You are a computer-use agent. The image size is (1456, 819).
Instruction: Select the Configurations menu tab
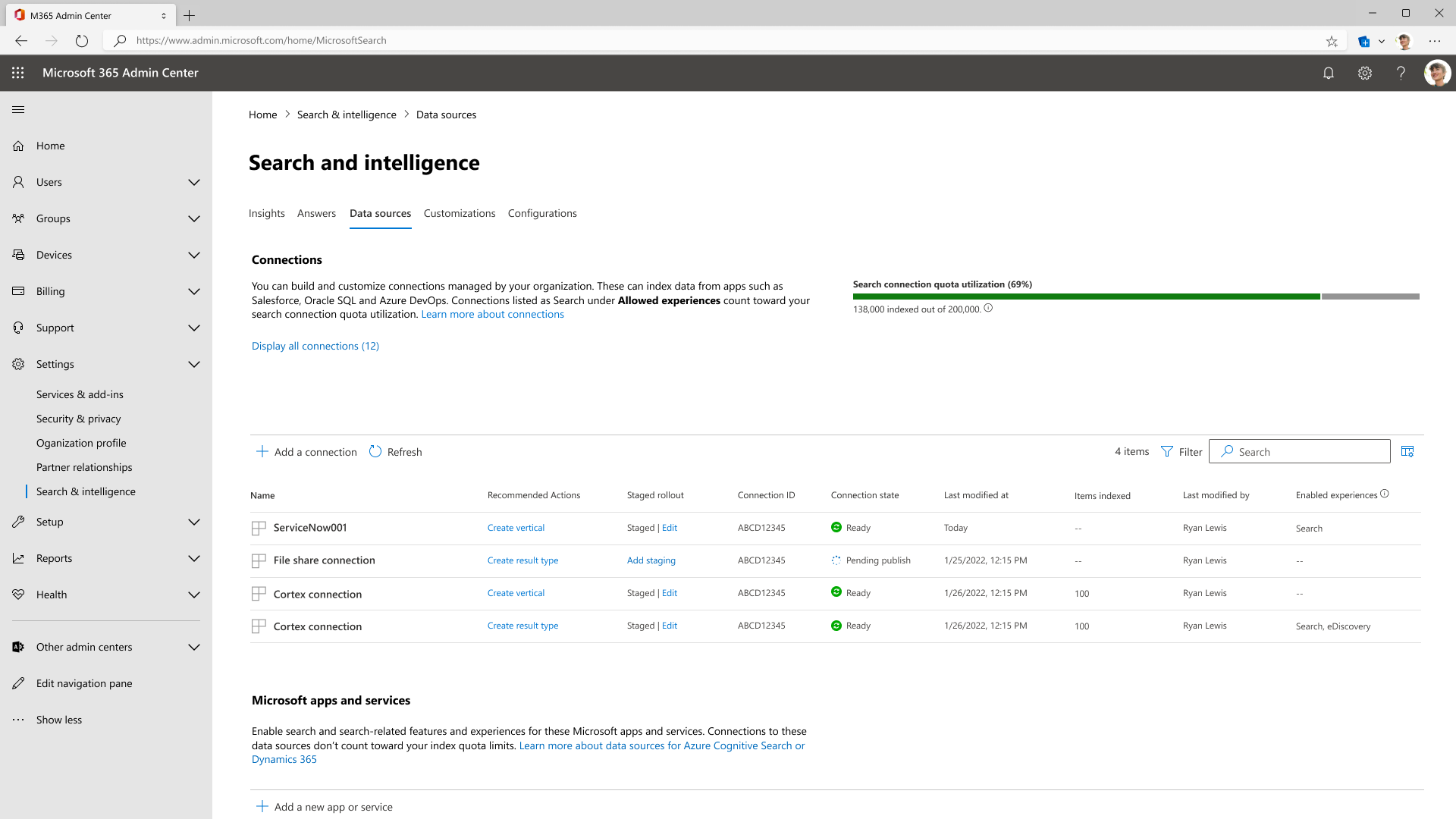[542, 213]
